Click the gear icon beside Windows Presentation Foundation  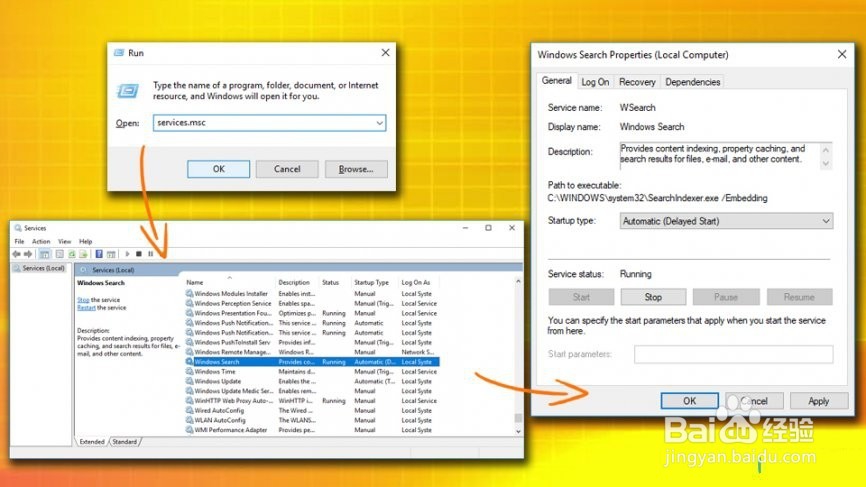pos(189,313)
